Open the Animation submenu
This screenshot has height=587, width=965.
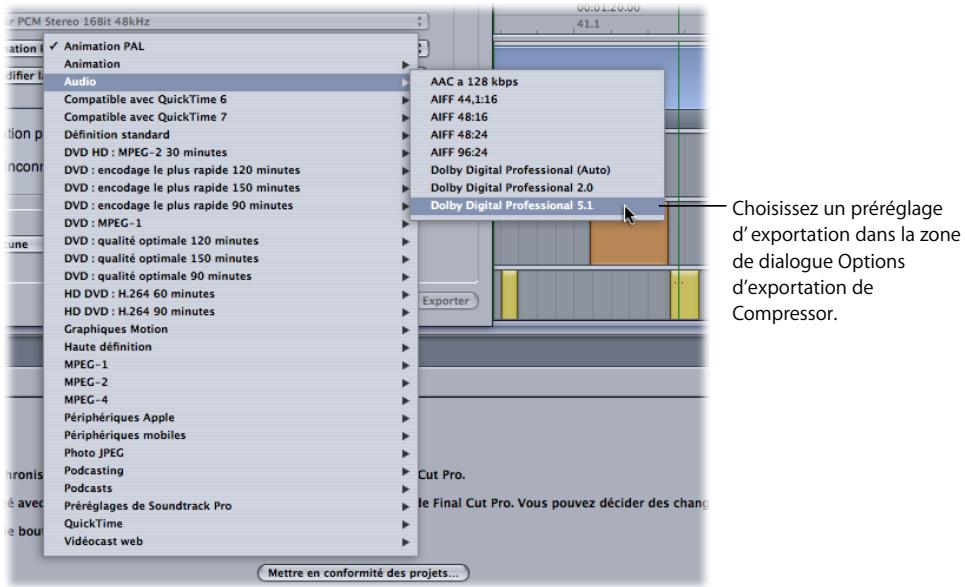[x=231, y=64]
